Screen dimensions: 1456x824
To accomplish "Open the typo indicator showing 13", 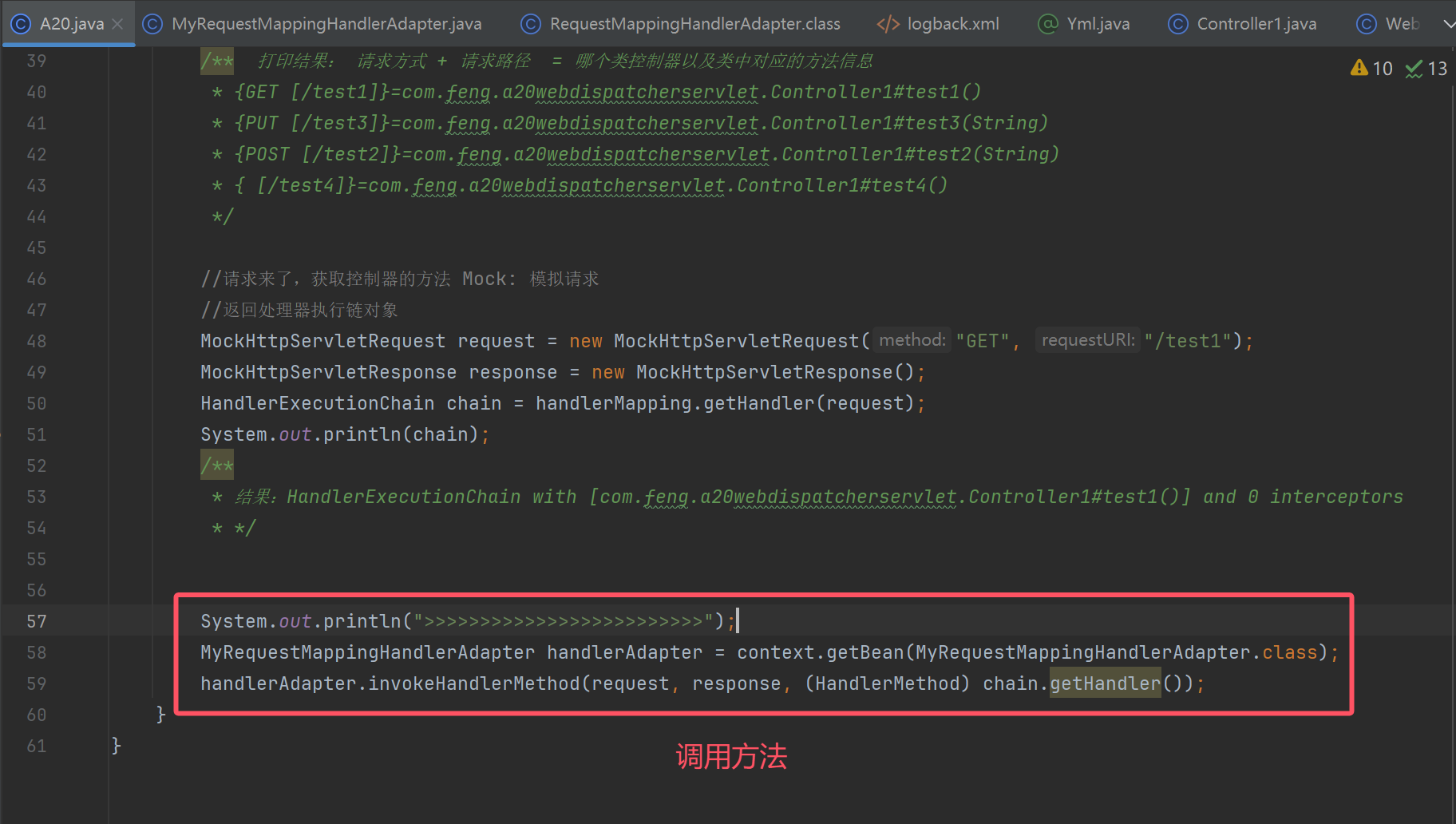I will [1426, 69].
